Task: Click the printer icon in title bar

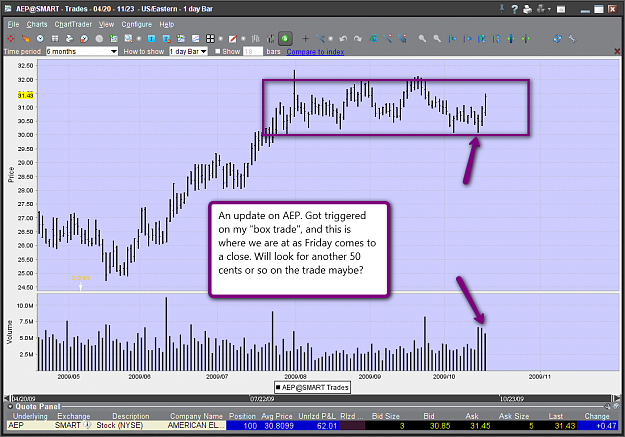Action: pyautogui.click(x=527, y=9)
